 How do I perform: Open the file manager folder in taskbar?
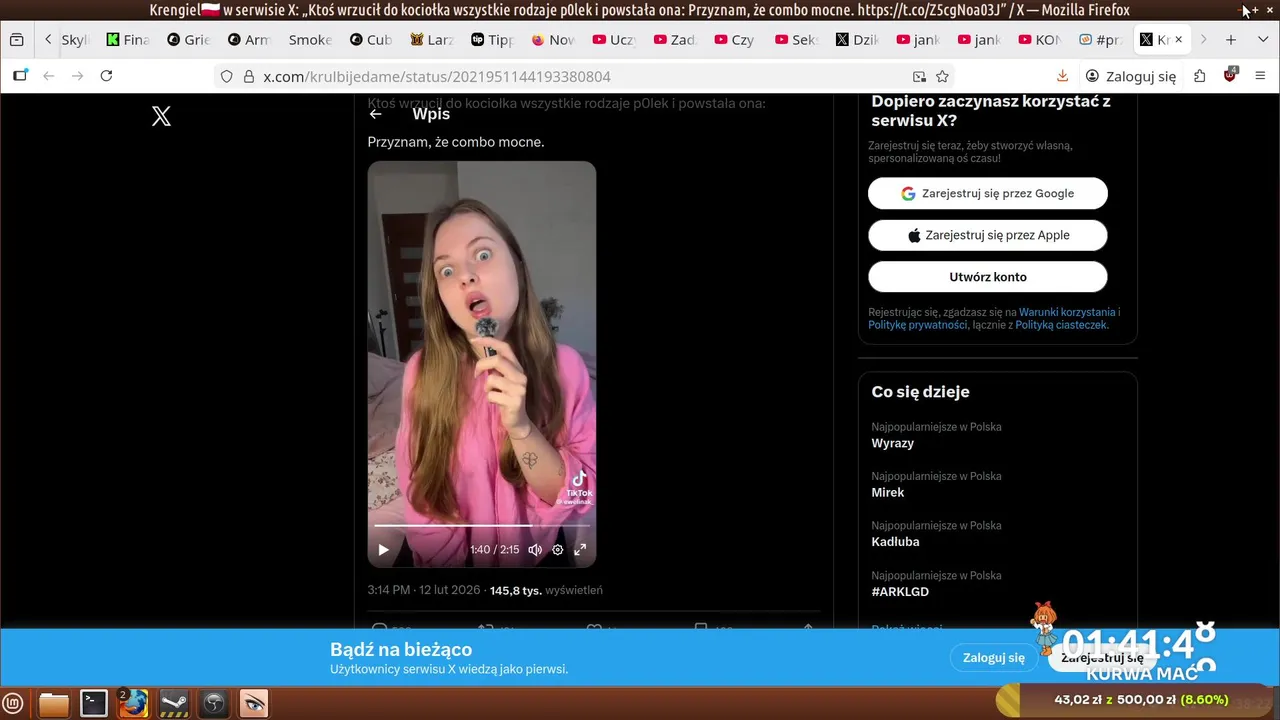pyautogui.click(x=54, y=703)
